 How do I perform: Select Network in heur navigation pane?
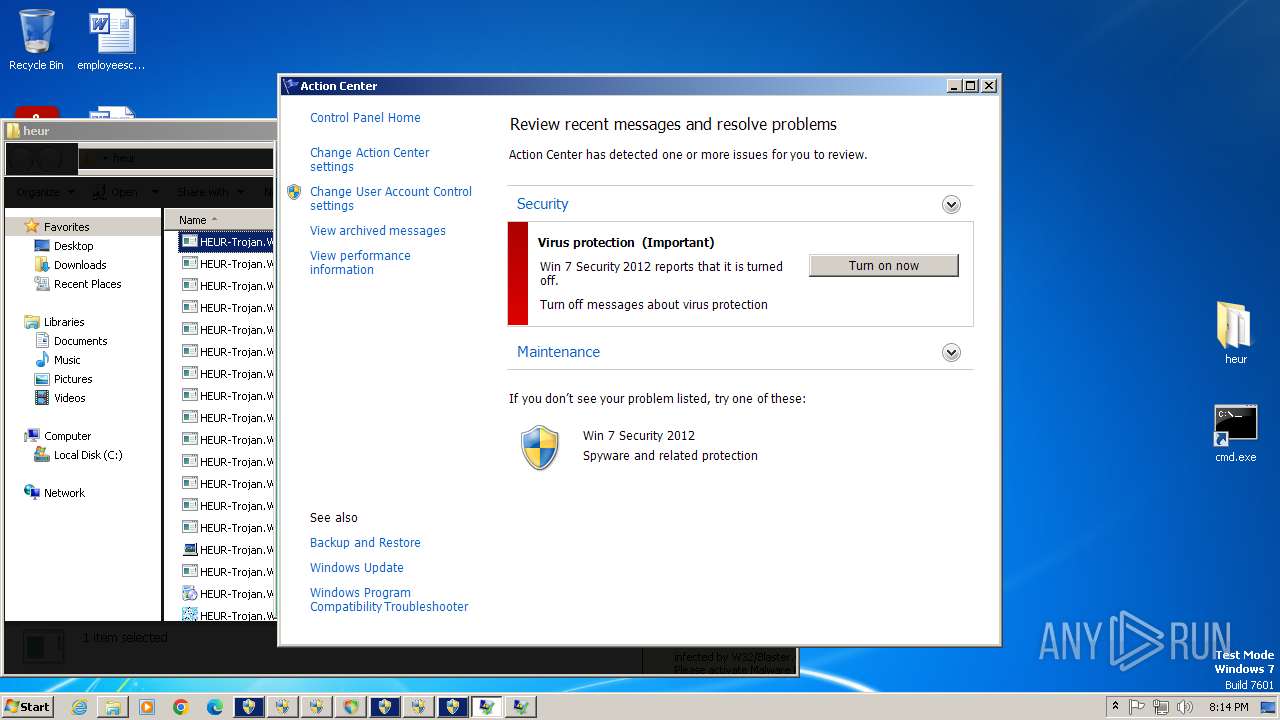pos(64,493)
